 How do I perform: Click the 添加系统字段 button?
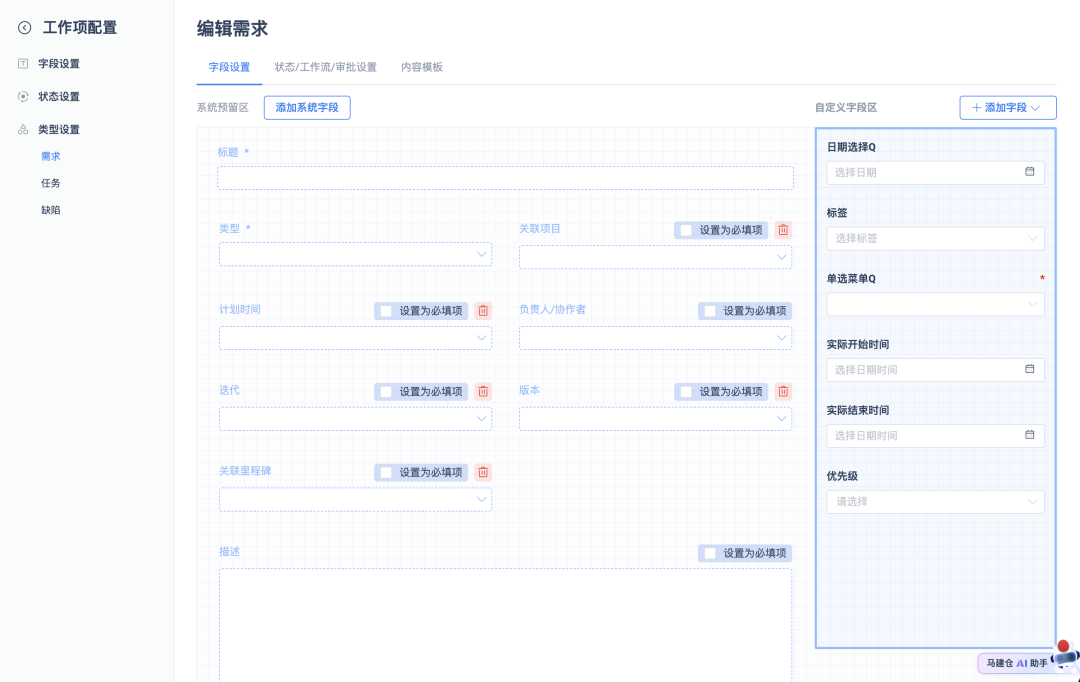(306, 107)
